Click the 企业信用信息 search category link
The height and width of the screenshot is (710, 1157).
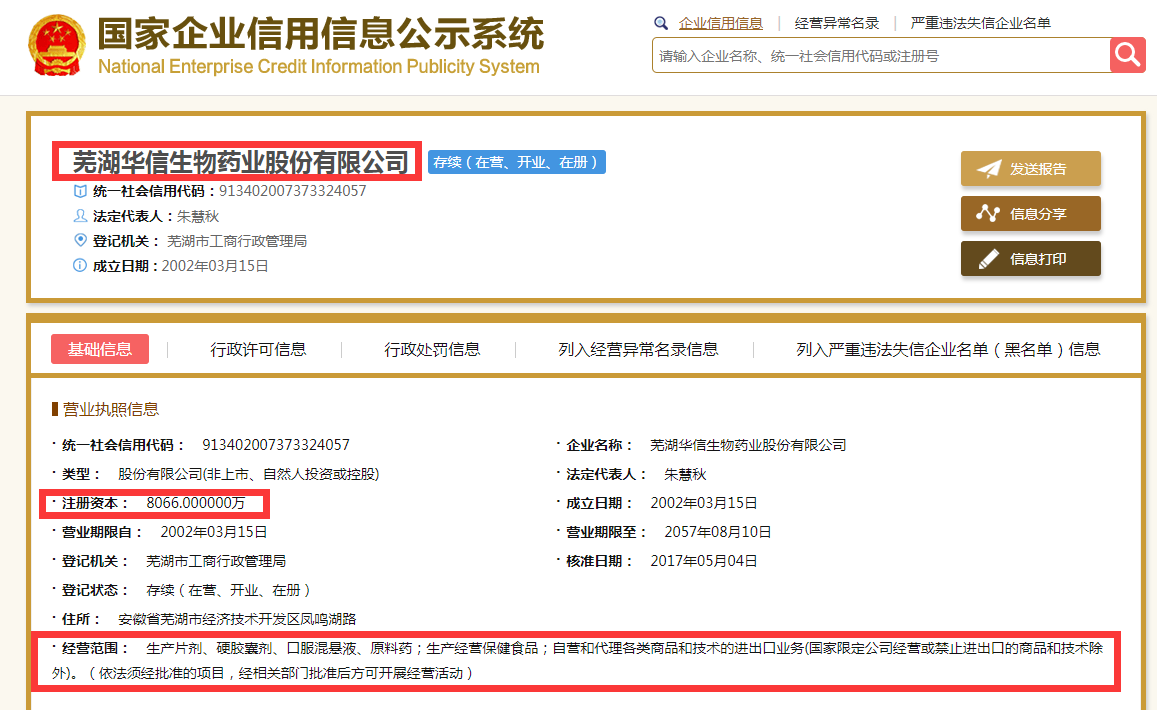click(720, 23)
